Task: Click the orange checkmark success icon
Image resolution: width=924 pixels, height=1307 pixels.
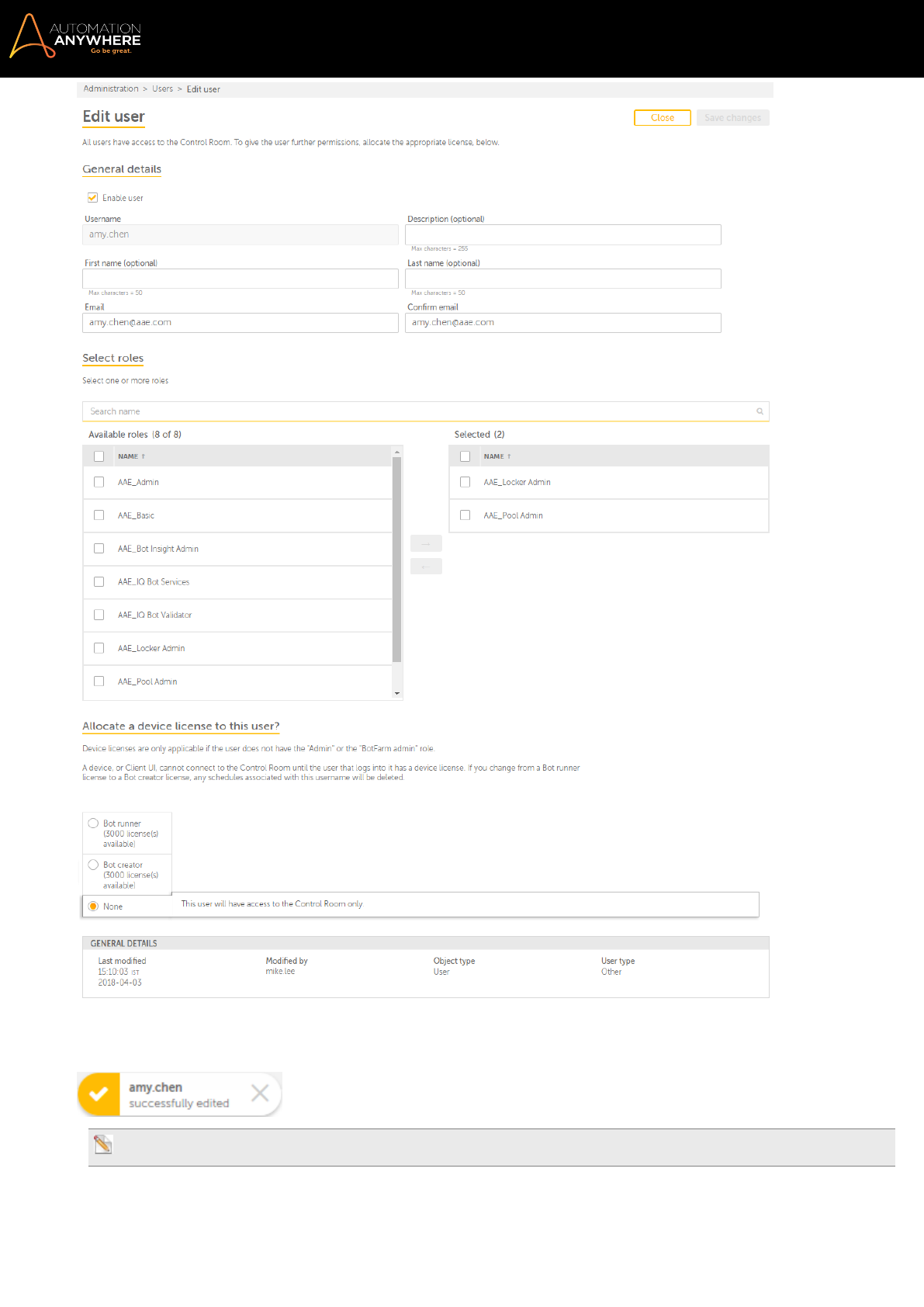Action: [99, 1094]
